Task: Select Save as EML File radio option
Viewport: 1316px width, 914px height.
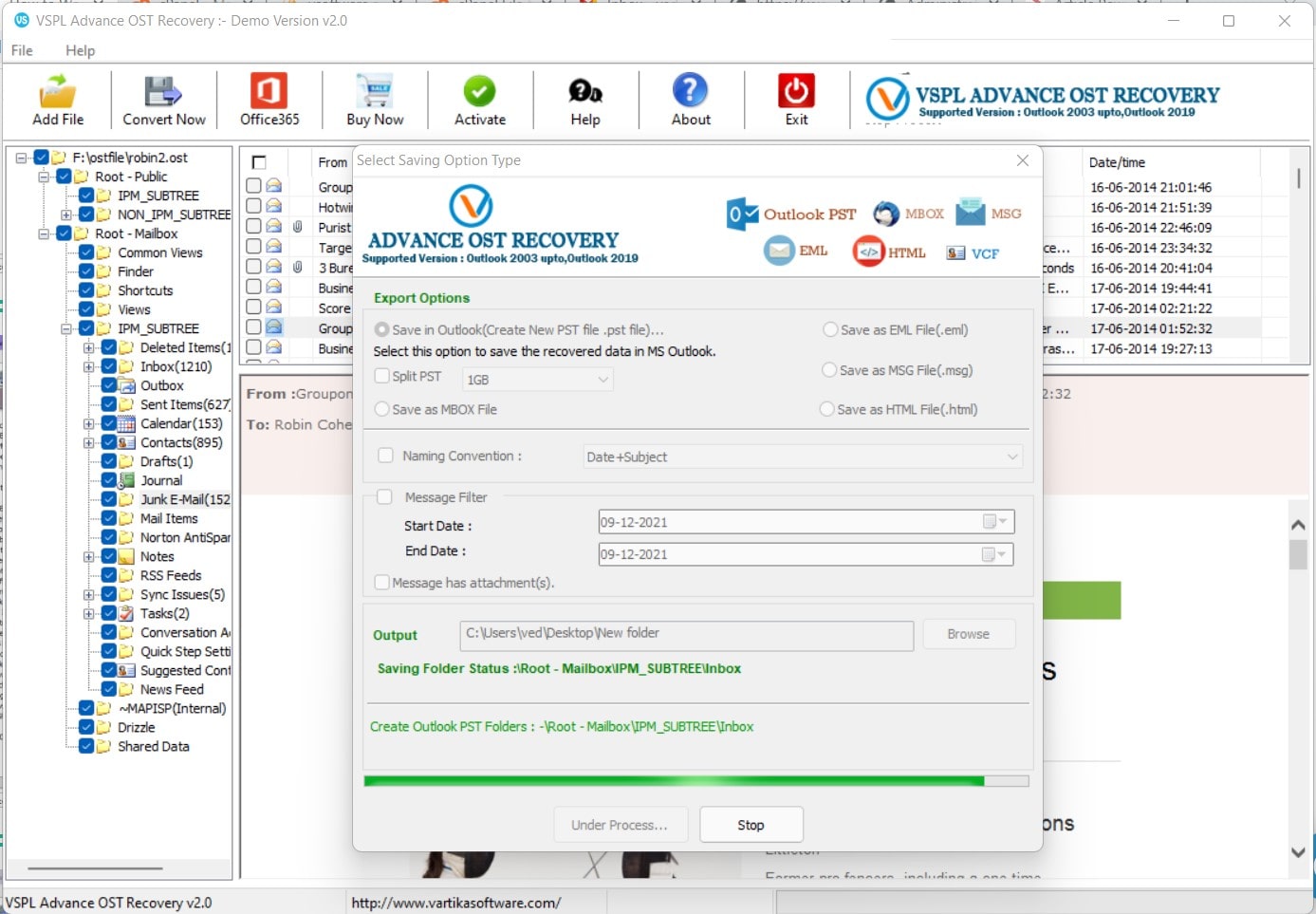Action: (830, 329)
